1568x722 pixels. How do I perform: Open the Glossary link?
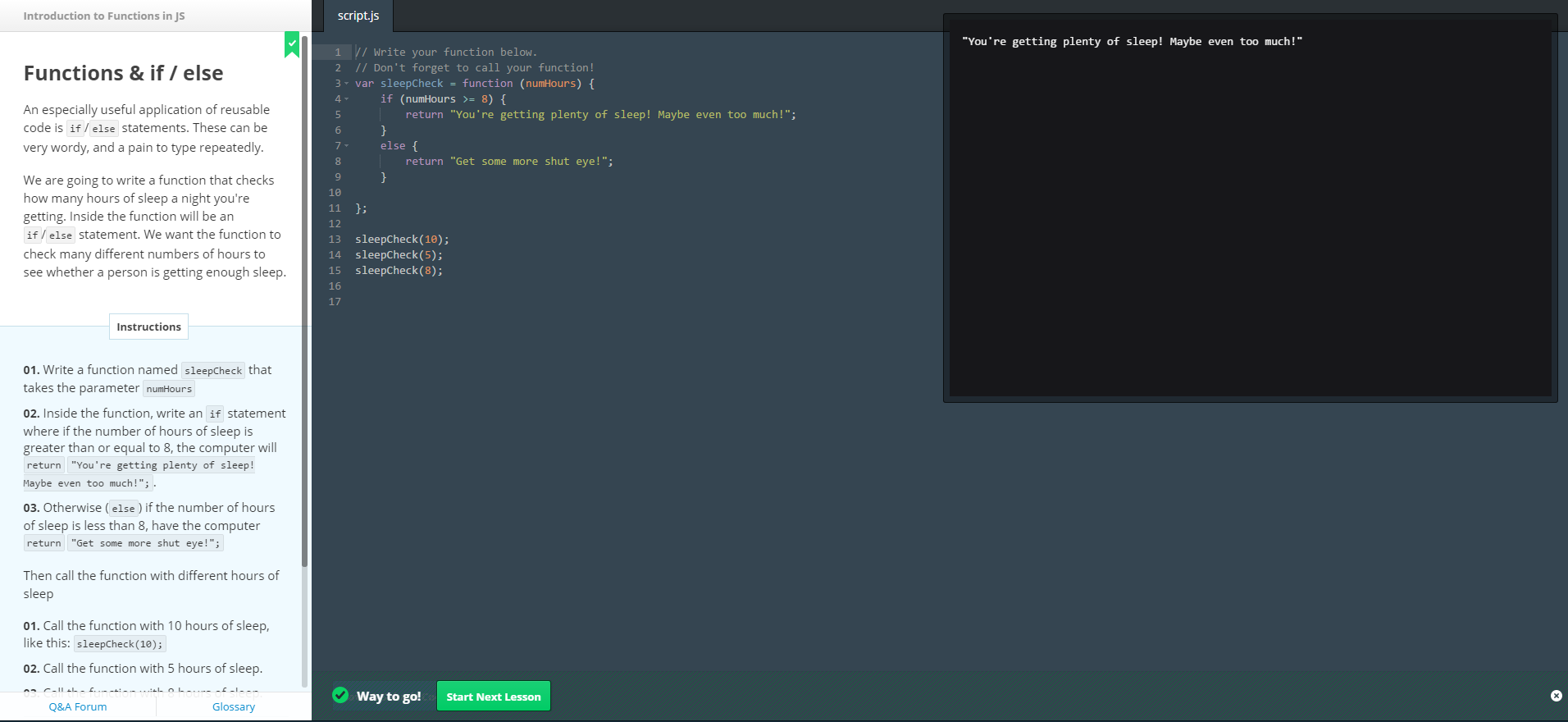tap(234, 706)
